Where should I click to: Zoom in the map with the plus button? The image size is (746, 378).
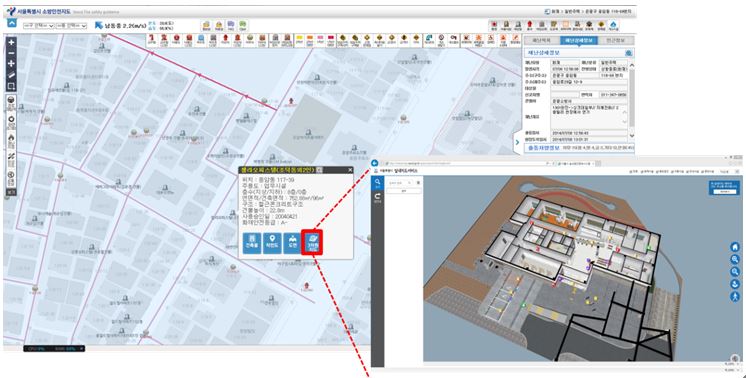(11, 42)
